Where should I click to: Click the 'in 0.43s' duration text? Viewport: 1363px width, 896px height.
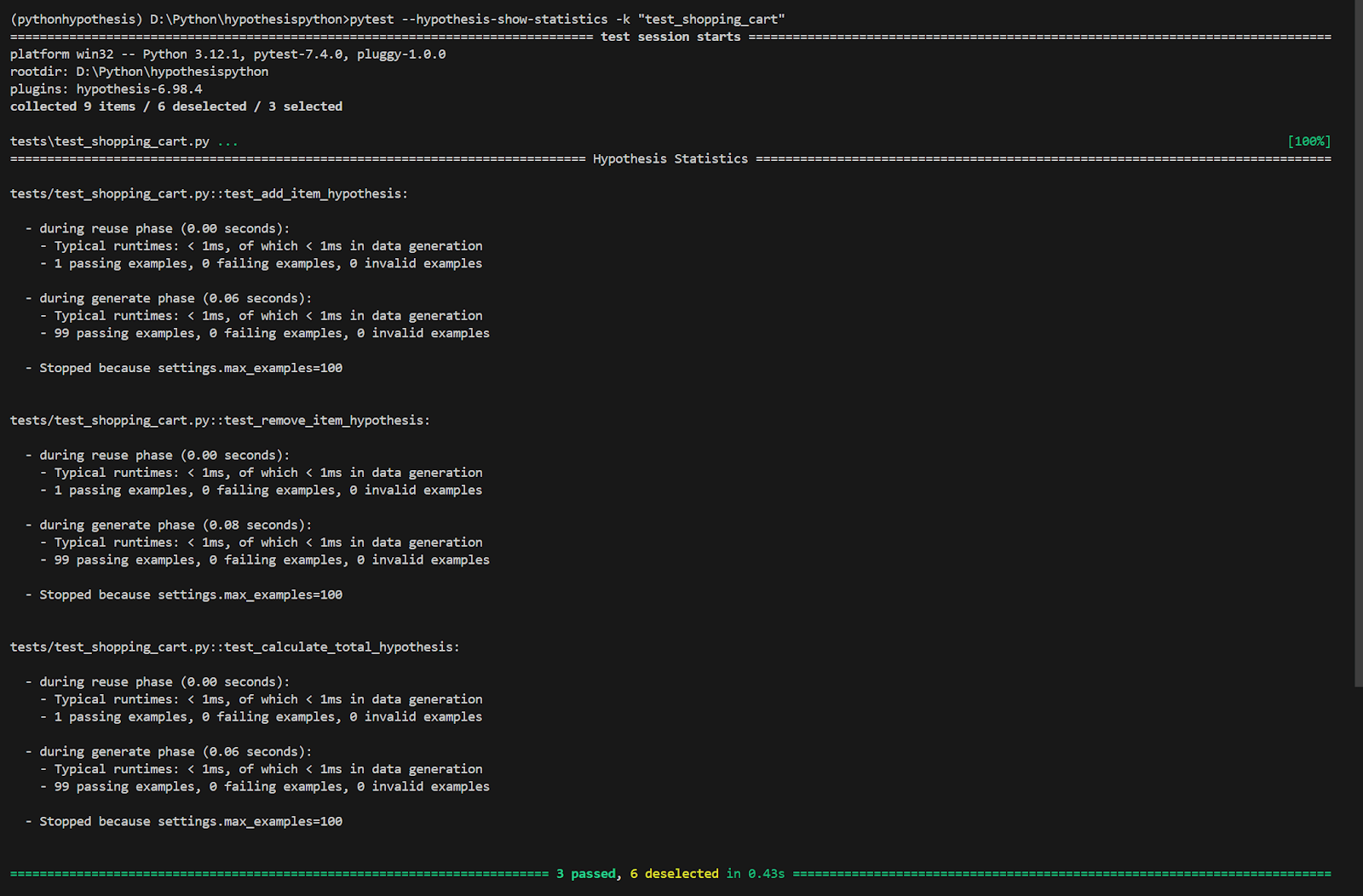point(756,874)
